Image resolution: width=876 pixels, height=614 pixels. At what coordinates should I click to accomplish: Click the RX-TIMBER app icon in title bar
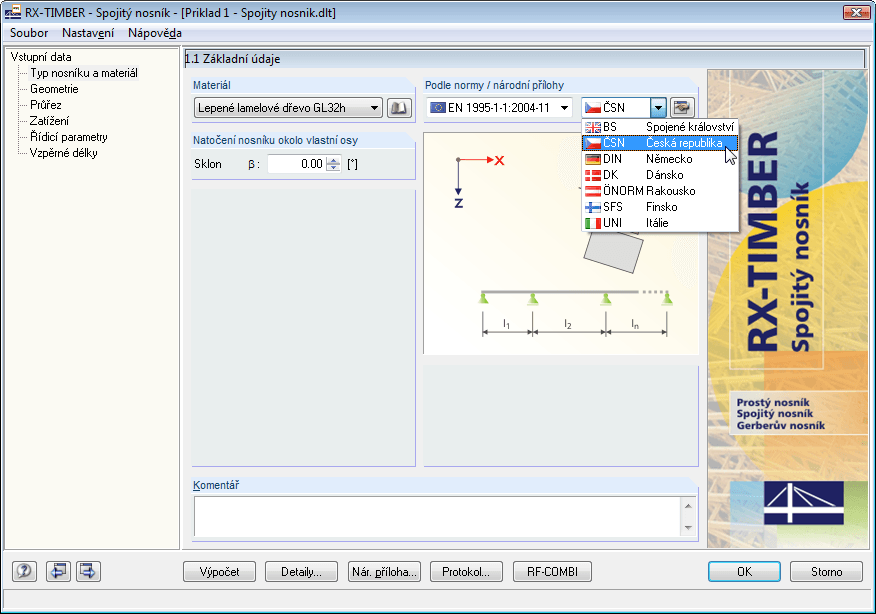[12, 12]
